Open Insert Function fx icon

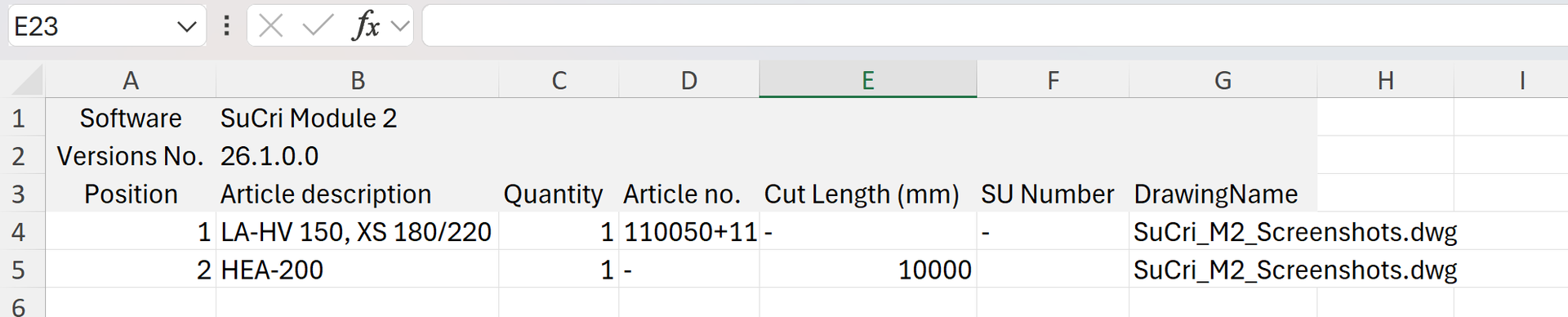point(365,27)
